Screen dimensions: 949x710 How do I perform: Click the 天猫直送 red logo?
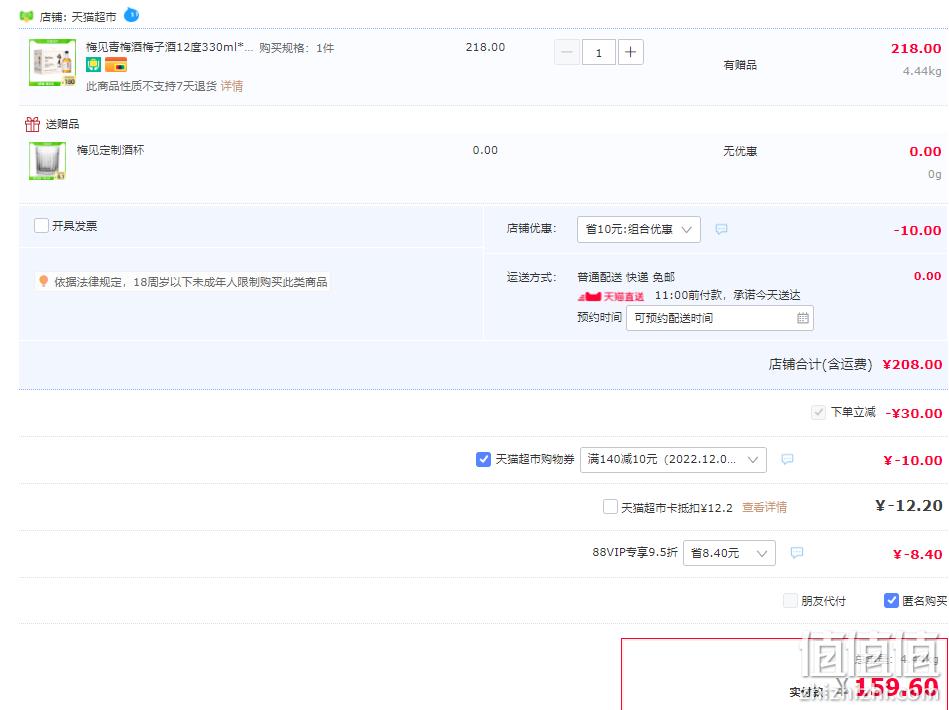[x=611, y=296]
